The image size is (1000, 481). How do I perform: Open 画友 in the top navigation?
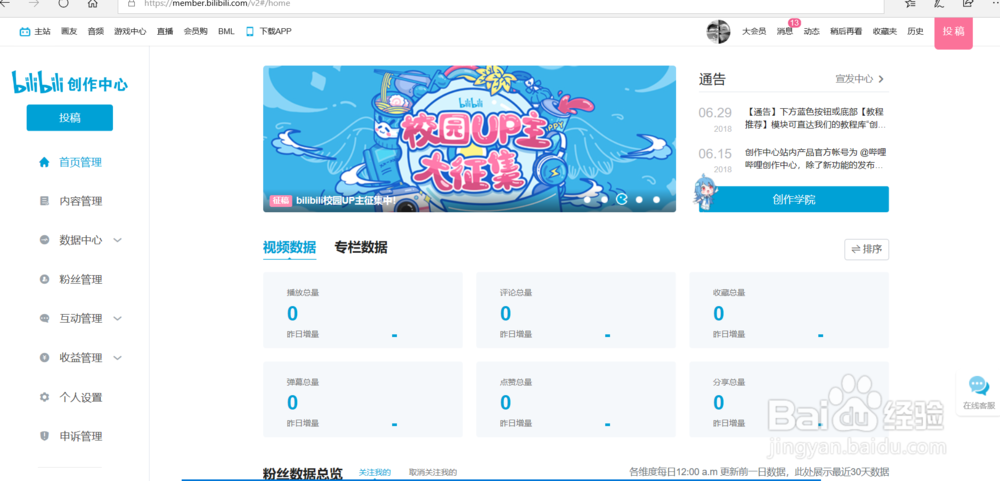click(69, 31)
